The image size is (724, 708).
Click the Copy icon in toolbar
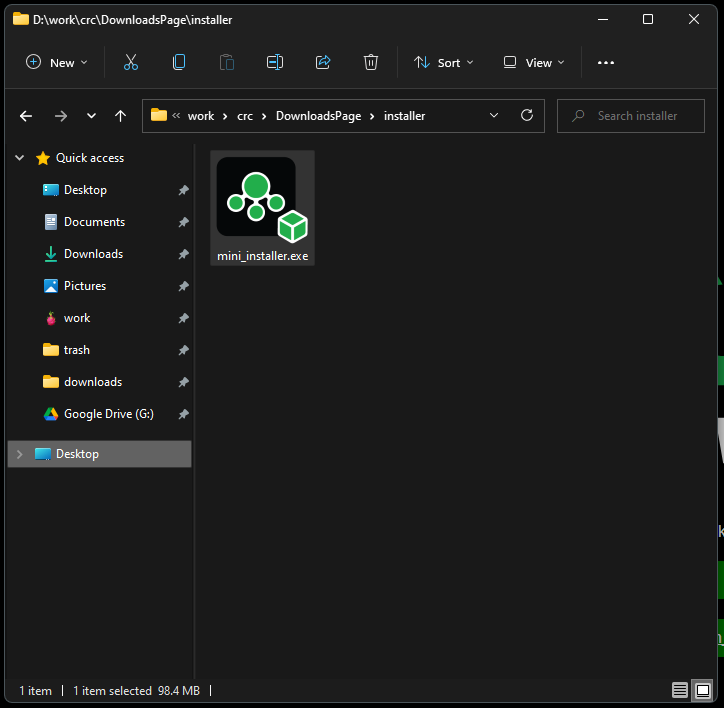point(179,62)
